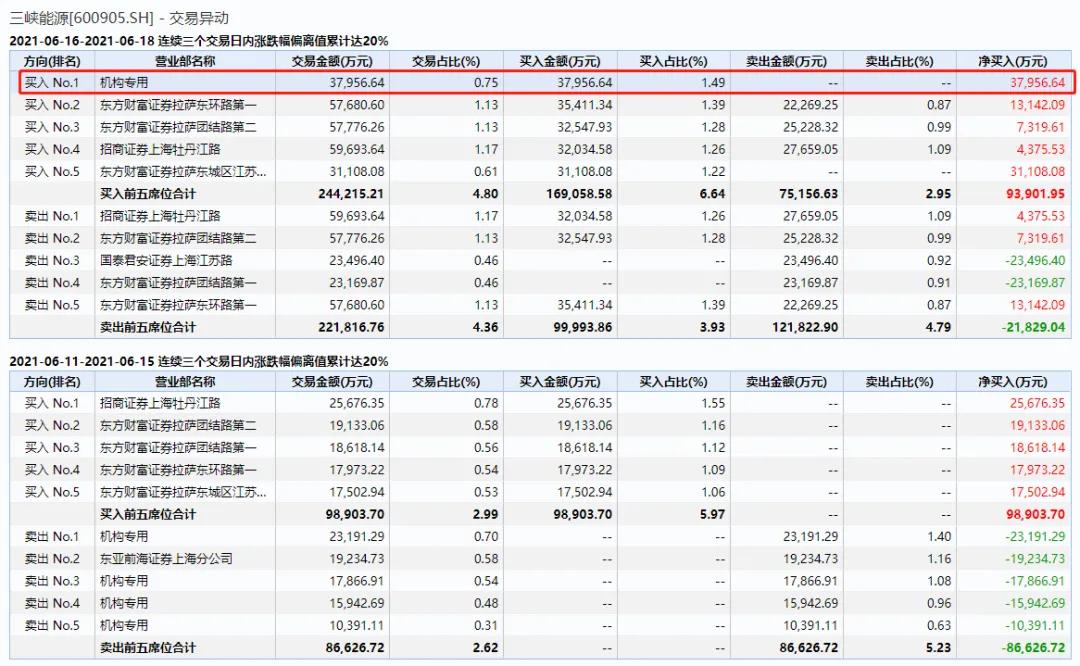Select the 1.22 buy share cell
Image resolution: width=1080 pixels, height=666 pixels.
point(713,171)
